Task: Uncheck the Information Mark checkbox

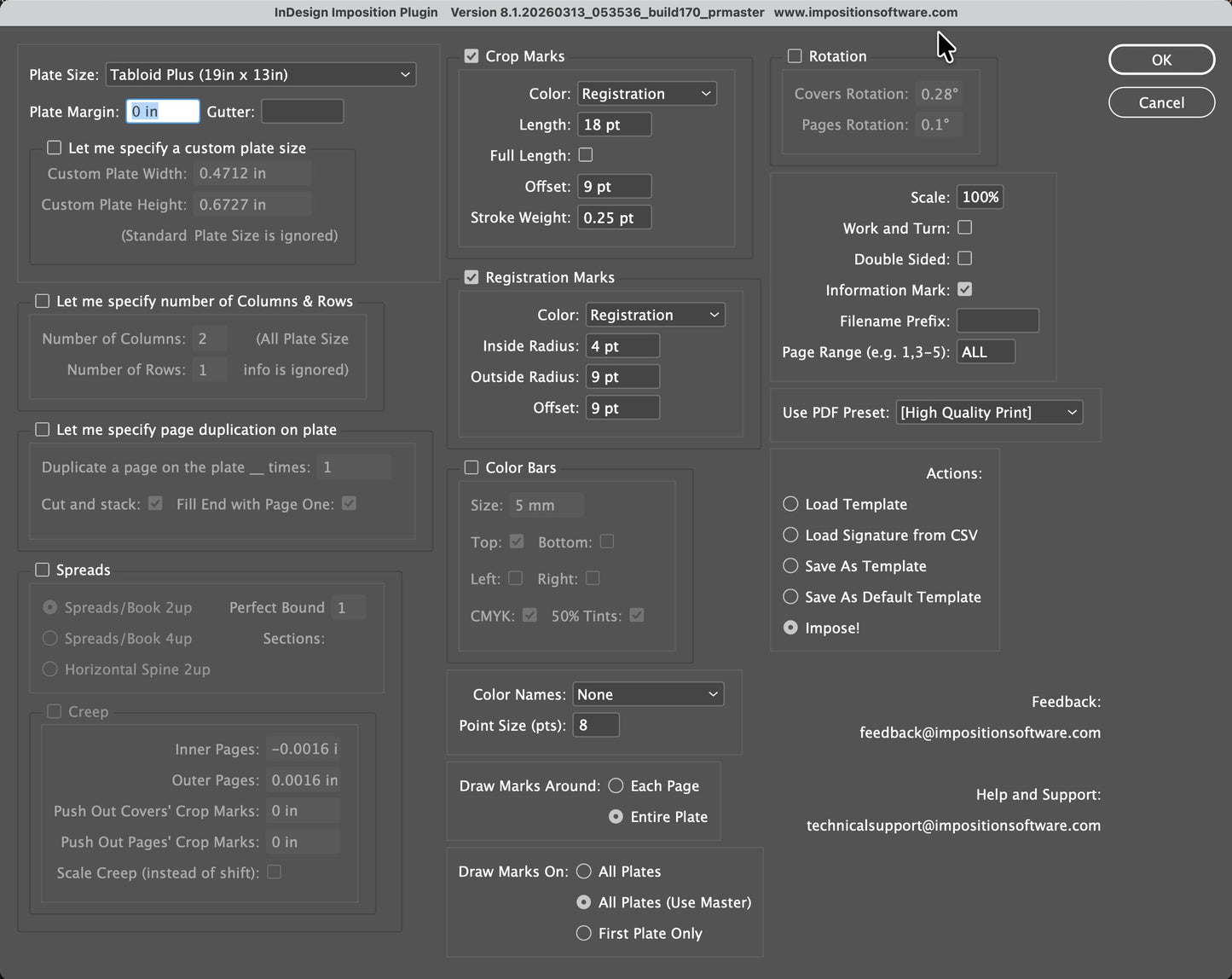Action: pos(964,290)
